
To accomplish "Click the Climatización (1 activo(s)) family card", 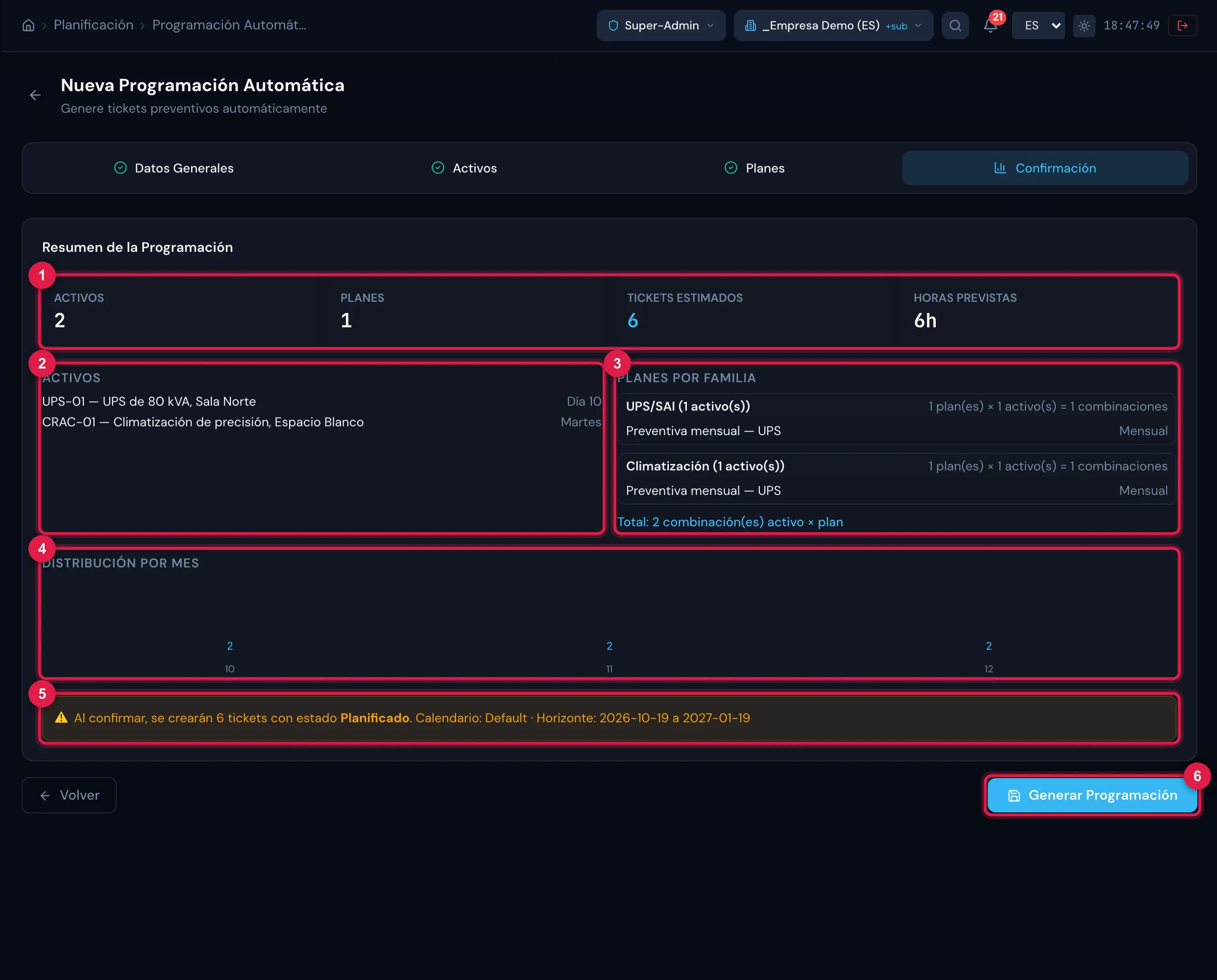I will click(x=897, y=479).
